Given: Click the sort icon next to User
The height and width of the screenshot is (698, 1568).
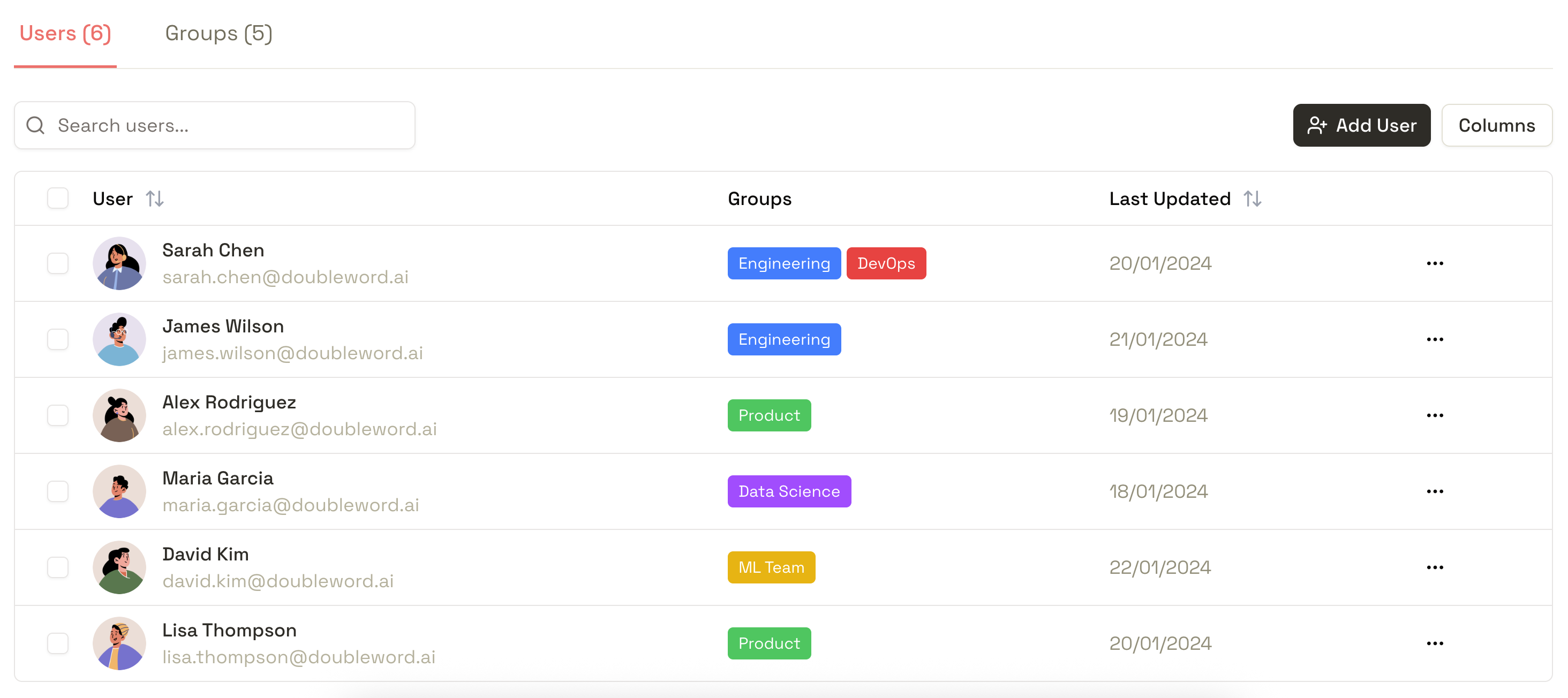Looking at the screenshot, I should pyautogui.click(x=155, y=198).
